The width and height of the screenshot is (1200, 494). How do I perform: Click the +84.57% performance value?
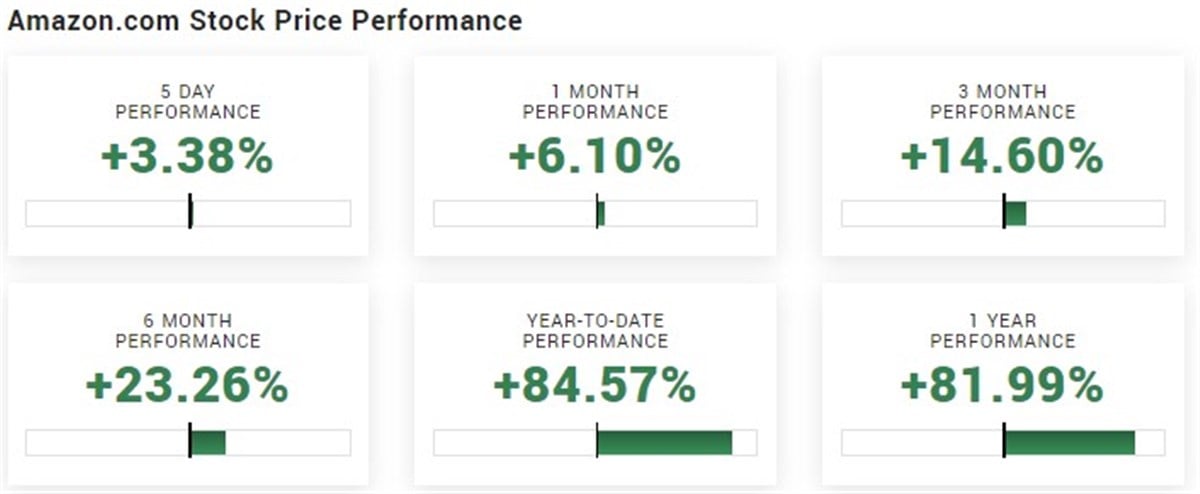tap(595, 386)
